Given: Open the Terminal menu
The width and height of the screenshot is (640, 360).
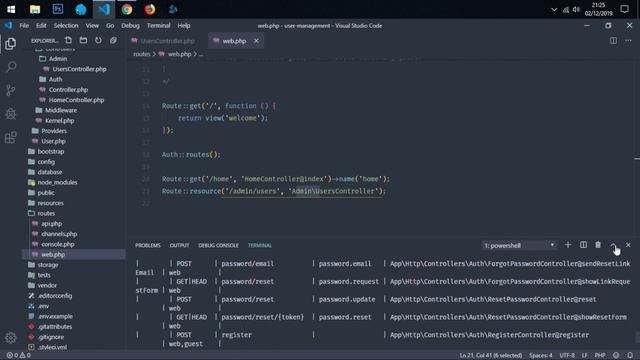Looking at the screenshot, I should (x=158, y=25).
